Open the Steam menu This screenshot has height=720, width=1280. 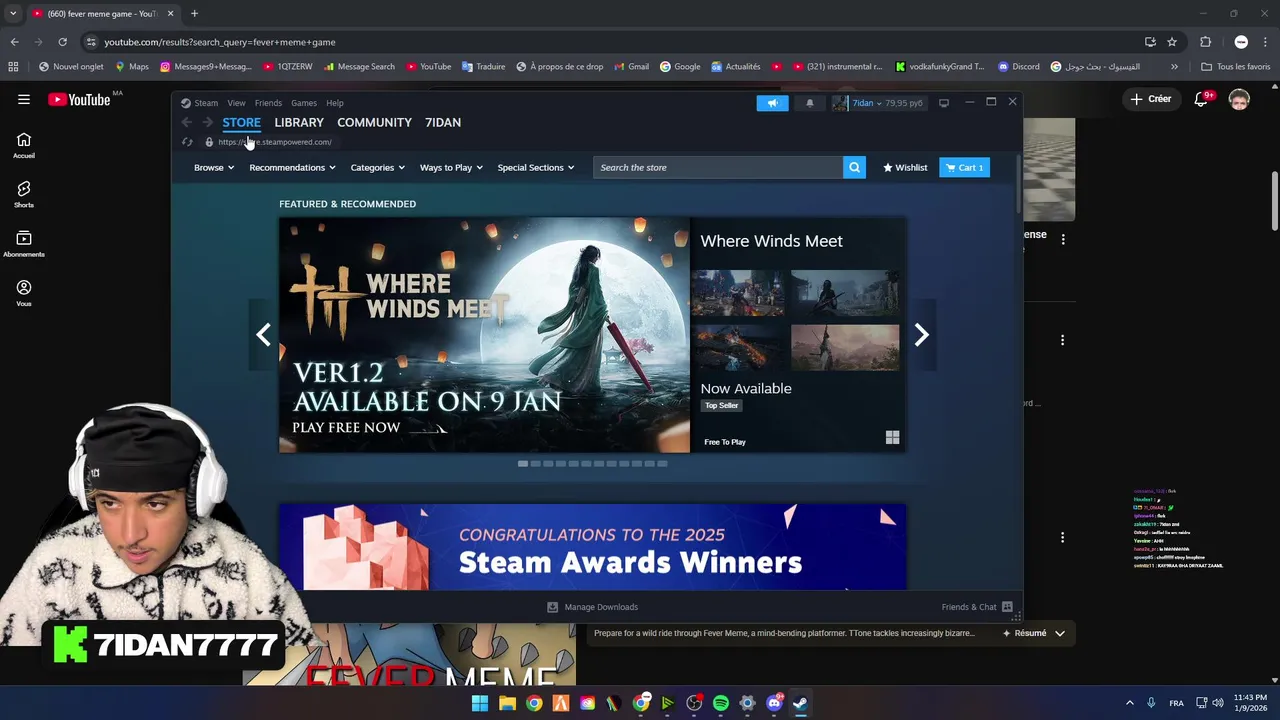coord(200,103)
